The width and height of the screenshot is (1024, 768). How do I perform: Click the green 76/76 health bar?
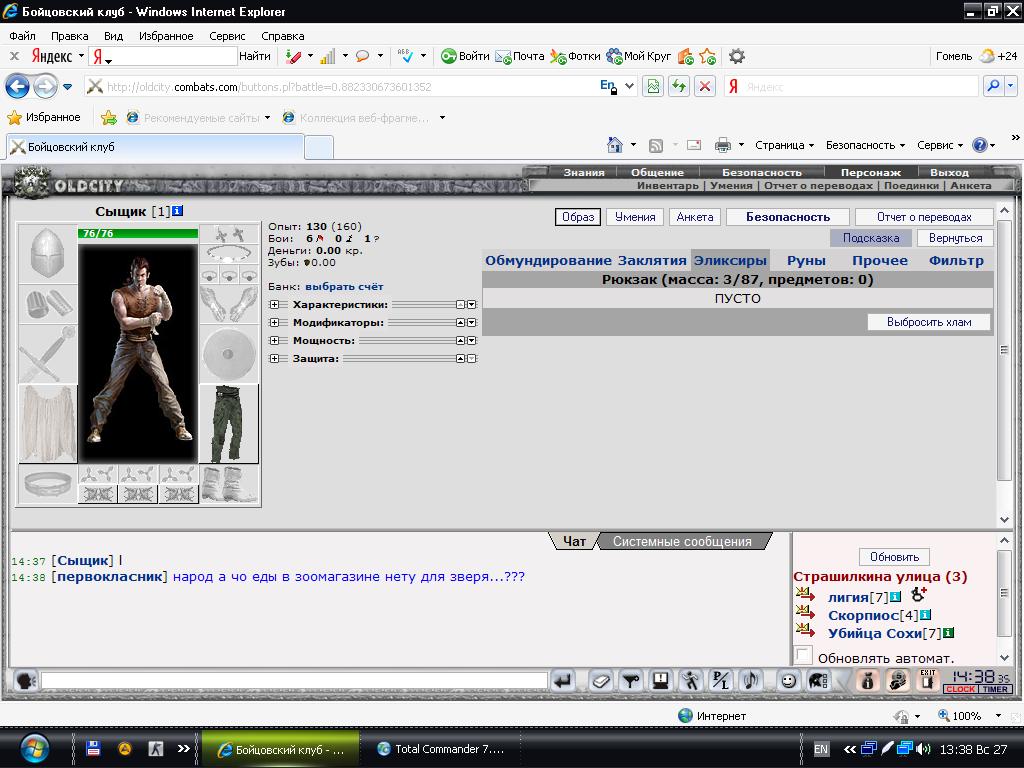click(x=138, y=233)
